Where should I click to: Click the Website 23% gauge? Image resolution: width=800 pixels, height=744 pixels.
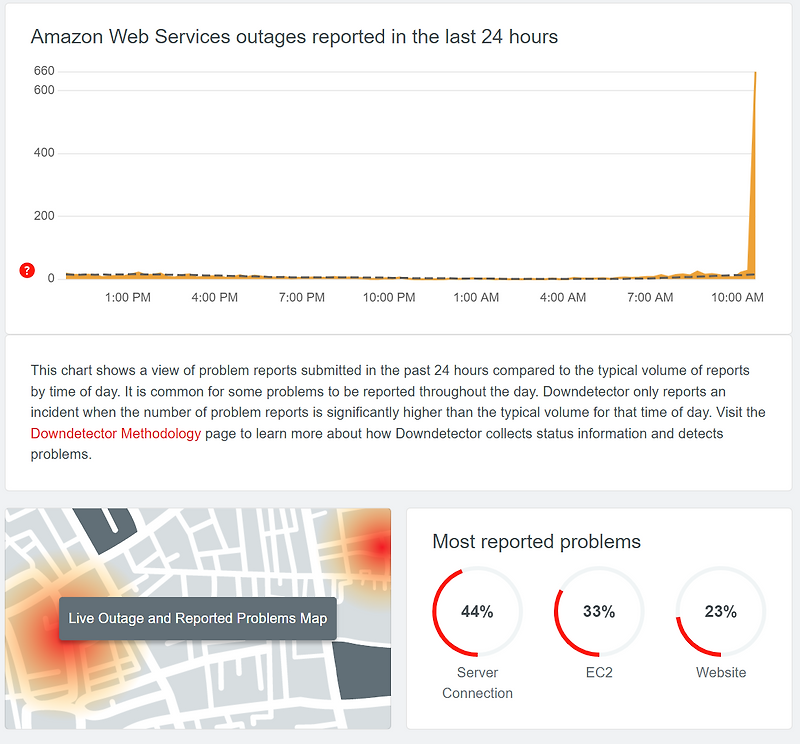tap(721, 612)
